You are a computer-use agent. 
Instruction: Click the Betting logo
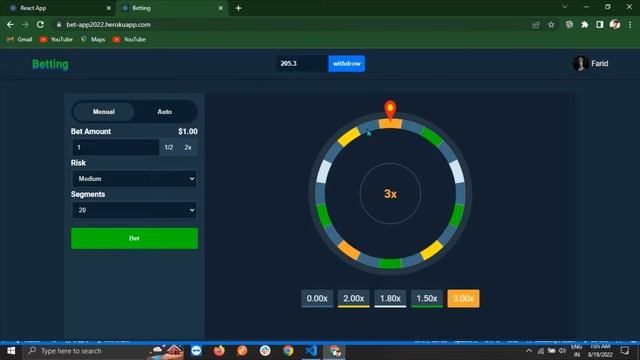click(50, 64)
